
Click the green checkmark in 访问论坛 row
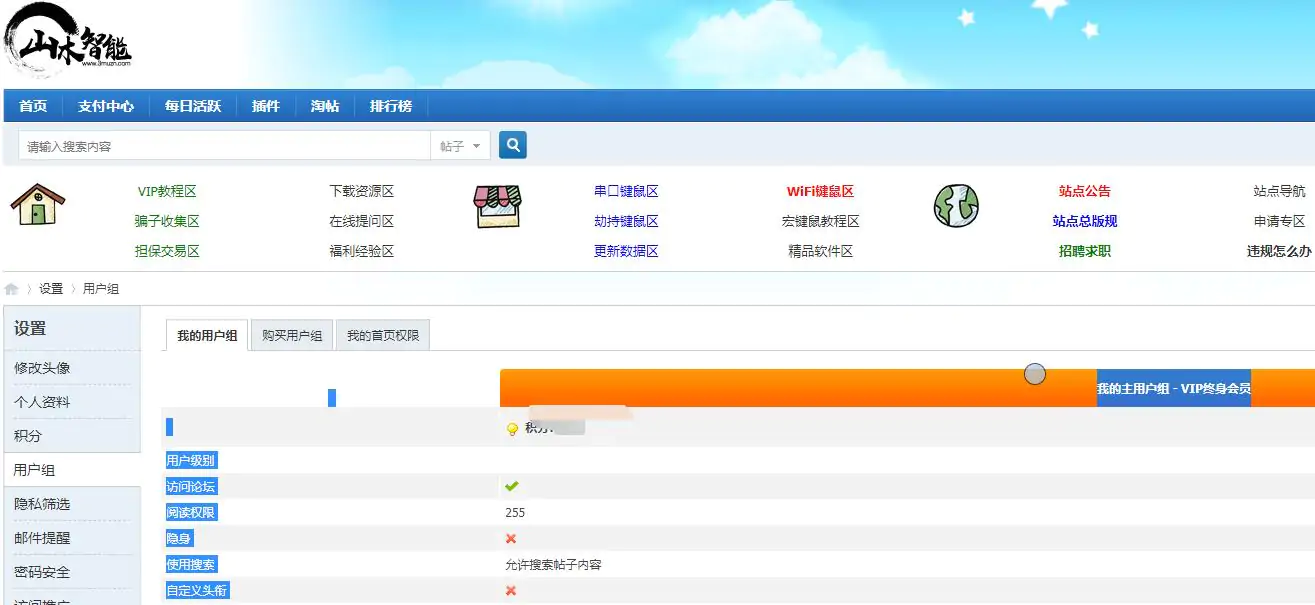511,486
